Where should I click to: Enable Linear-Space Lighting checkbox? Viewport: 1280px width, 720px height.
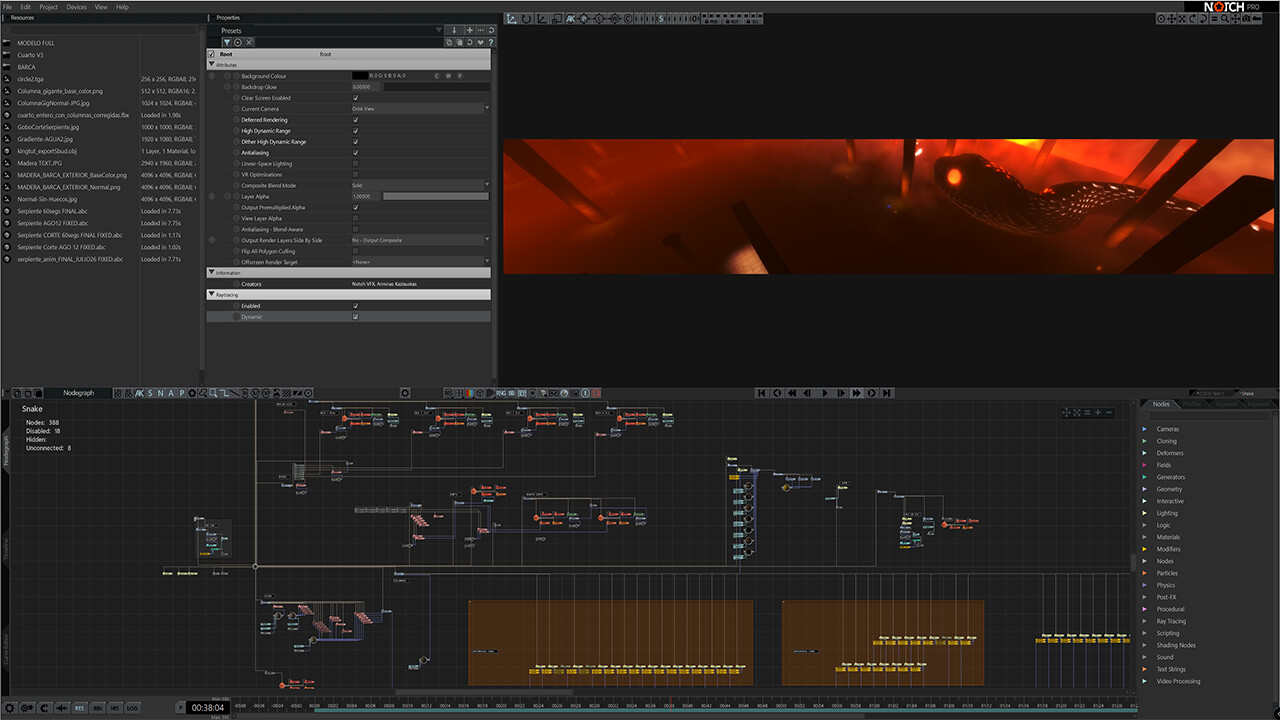[356, 164]
